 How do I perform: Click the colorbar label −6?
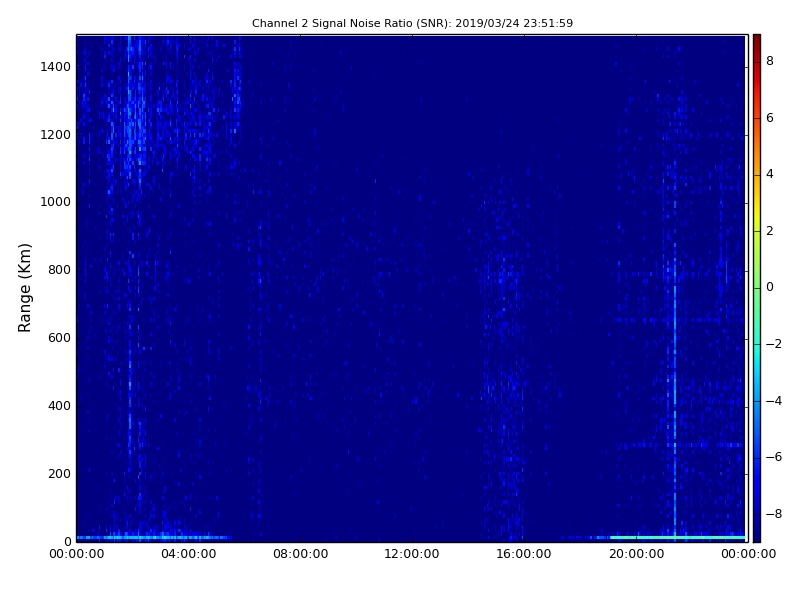(773, 457)
